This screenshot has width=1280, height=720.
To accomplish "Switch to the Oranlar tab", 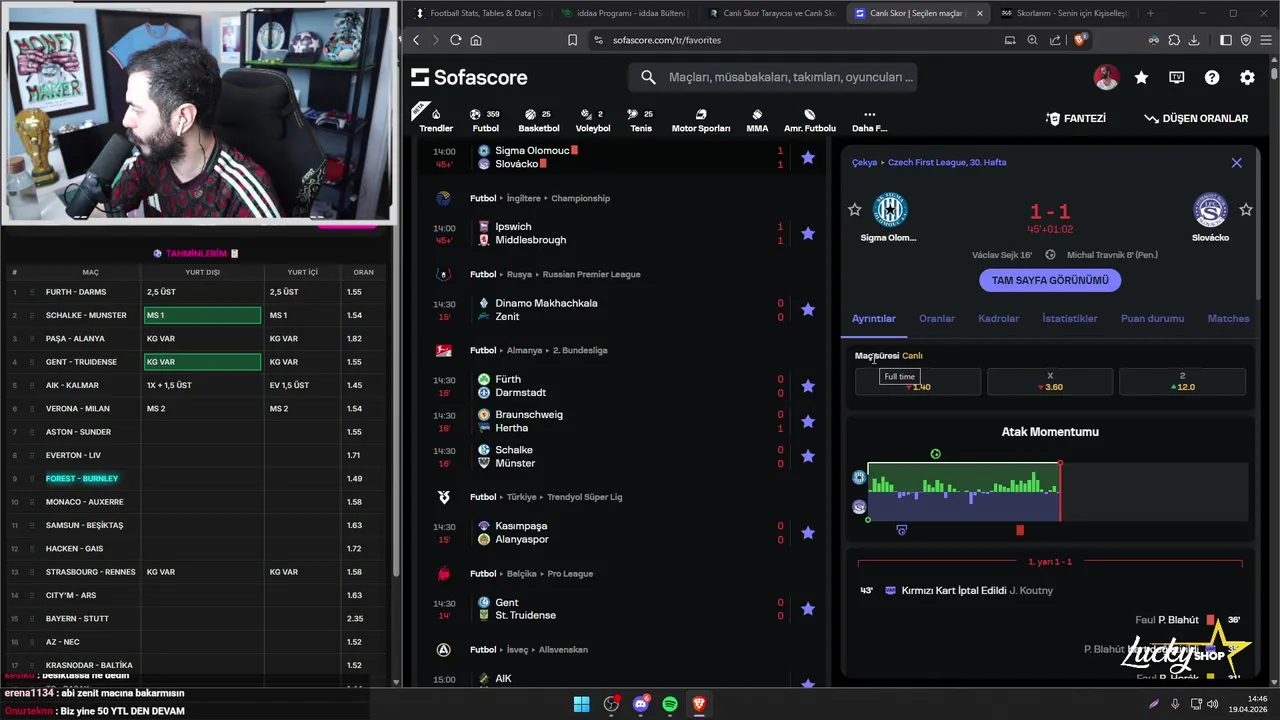I will 937,318.
